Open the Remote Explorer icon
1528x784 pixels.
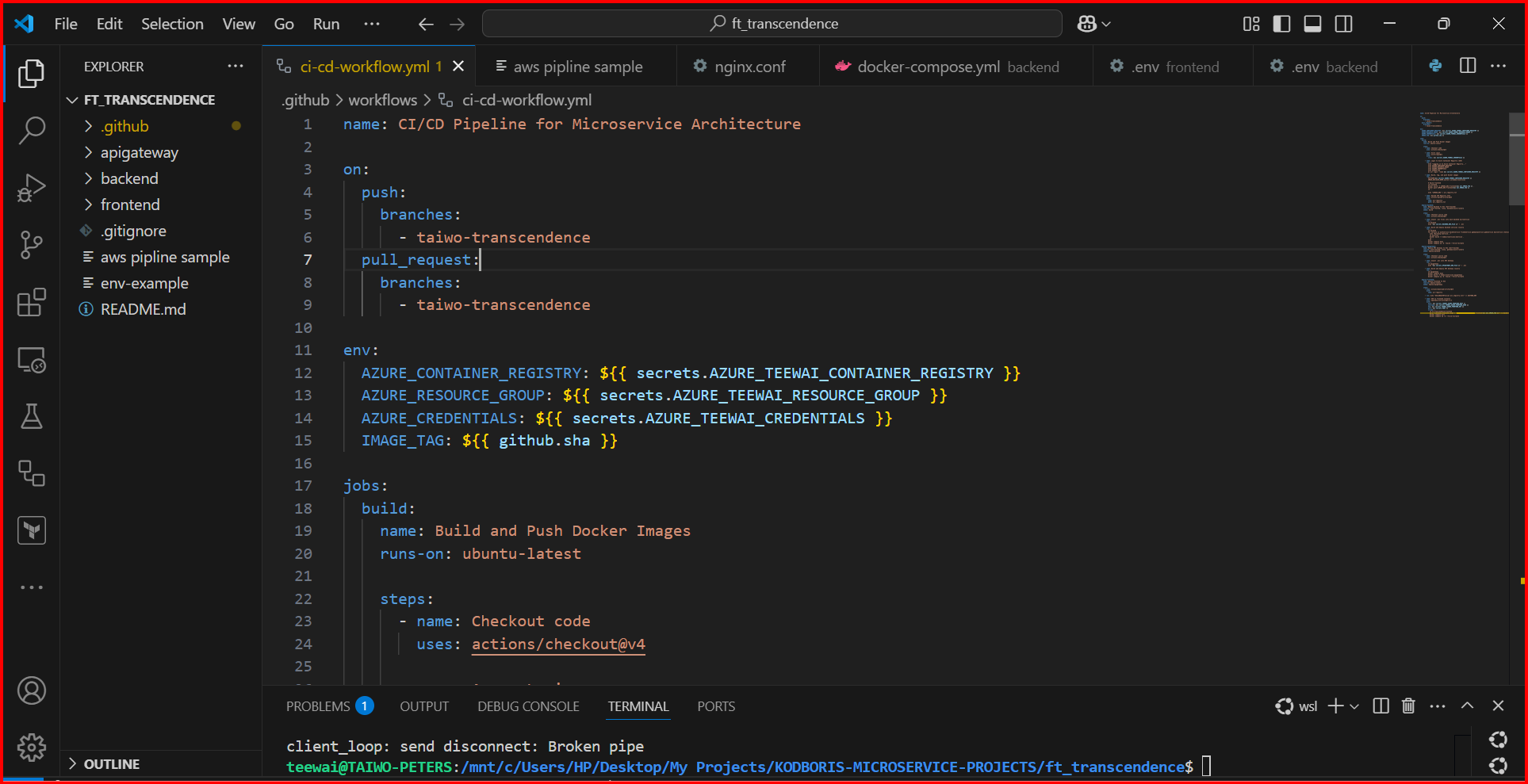coord(32,359)
